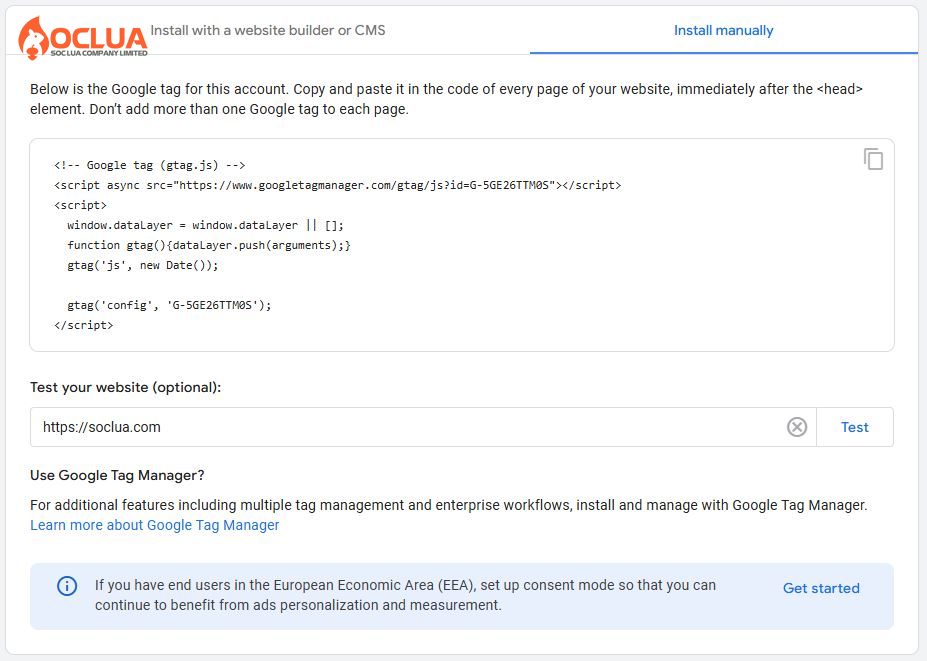927x661 pixels.
Task: Click the info icon in EEA notice
Action: (x=67, y=586)
